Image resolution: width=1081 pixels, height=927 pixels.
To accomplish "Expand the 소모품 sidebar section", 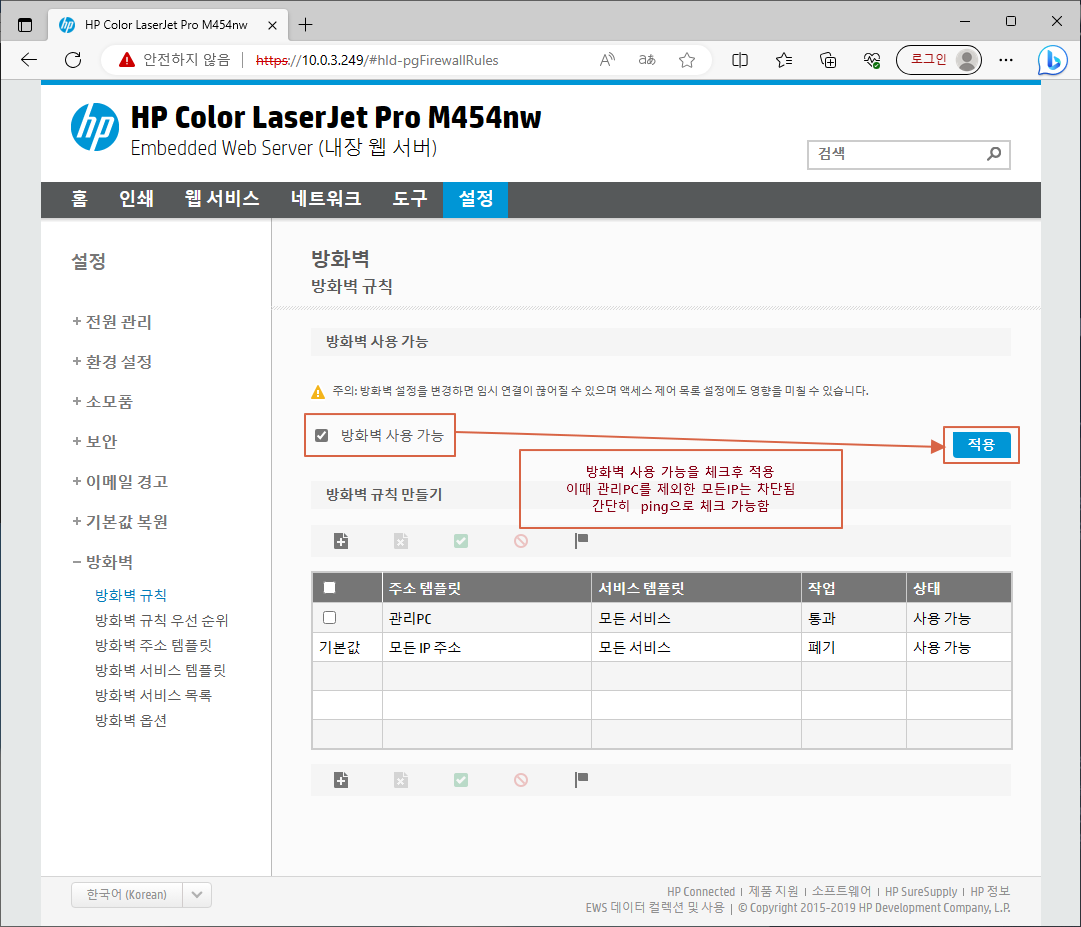I will 102,402.
